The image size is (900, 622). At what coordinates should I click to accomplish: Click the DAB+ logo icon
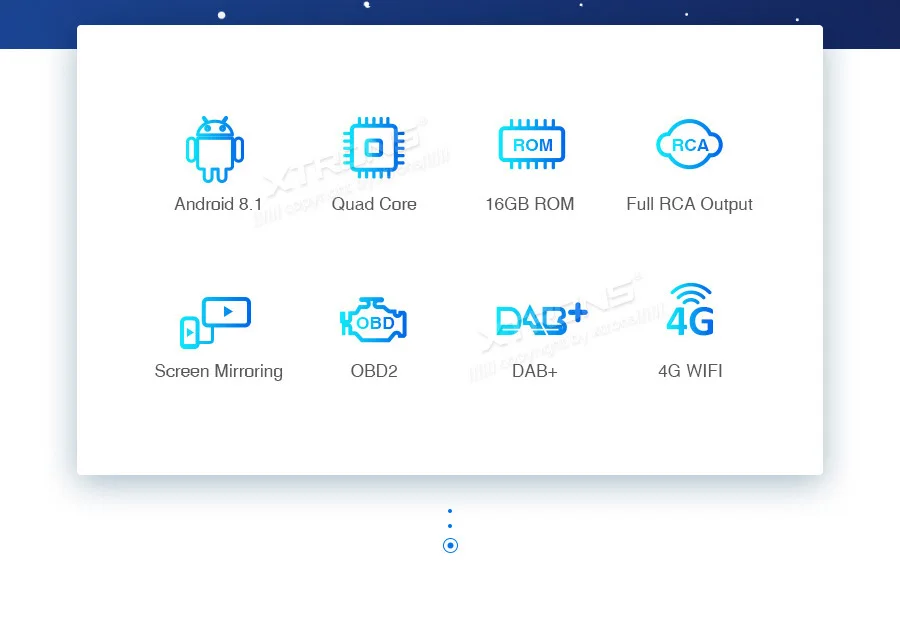point(541,319)
